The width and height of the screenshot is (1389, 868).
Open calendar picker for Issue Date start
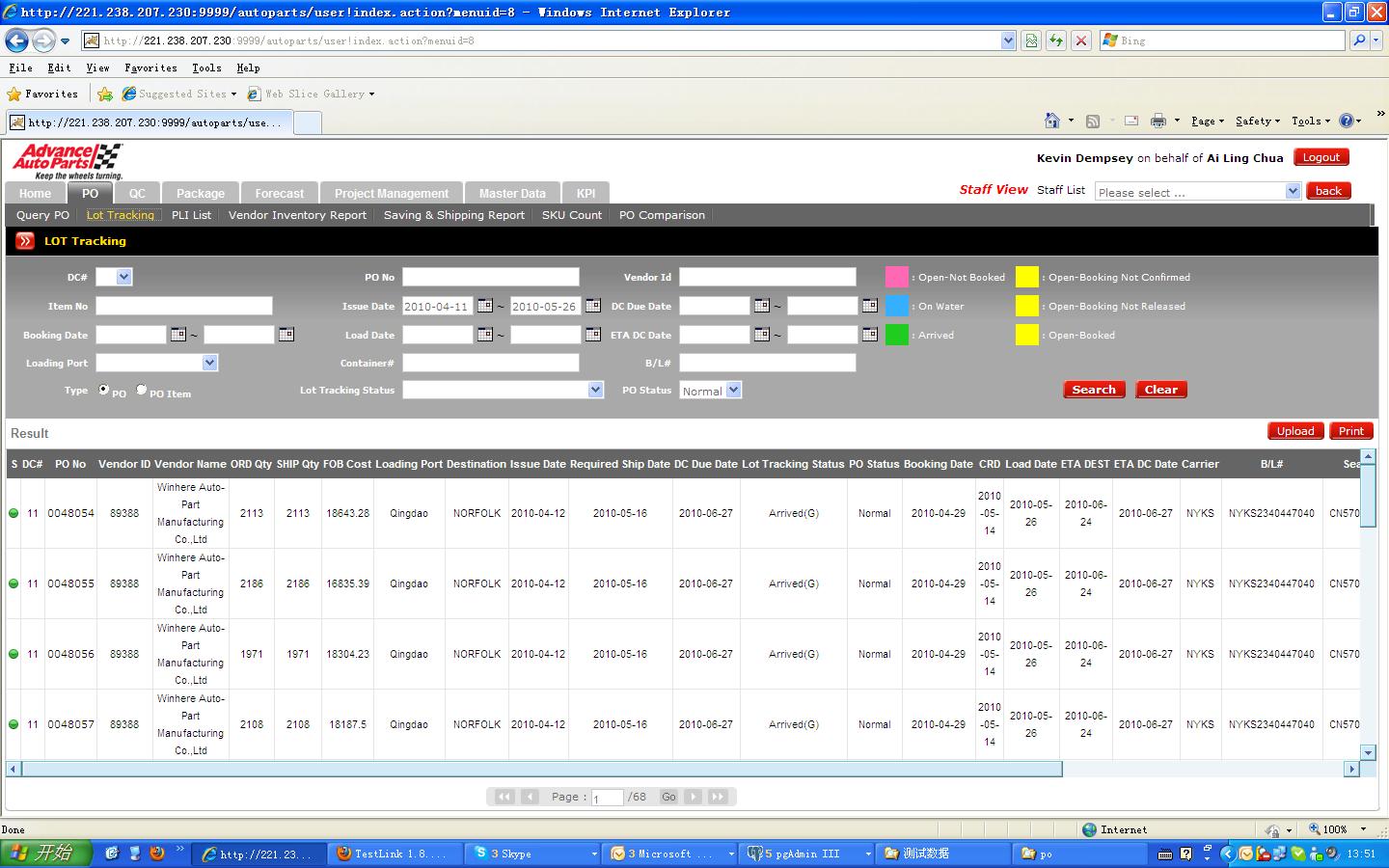pyautogui.click(x=485, y=306)
